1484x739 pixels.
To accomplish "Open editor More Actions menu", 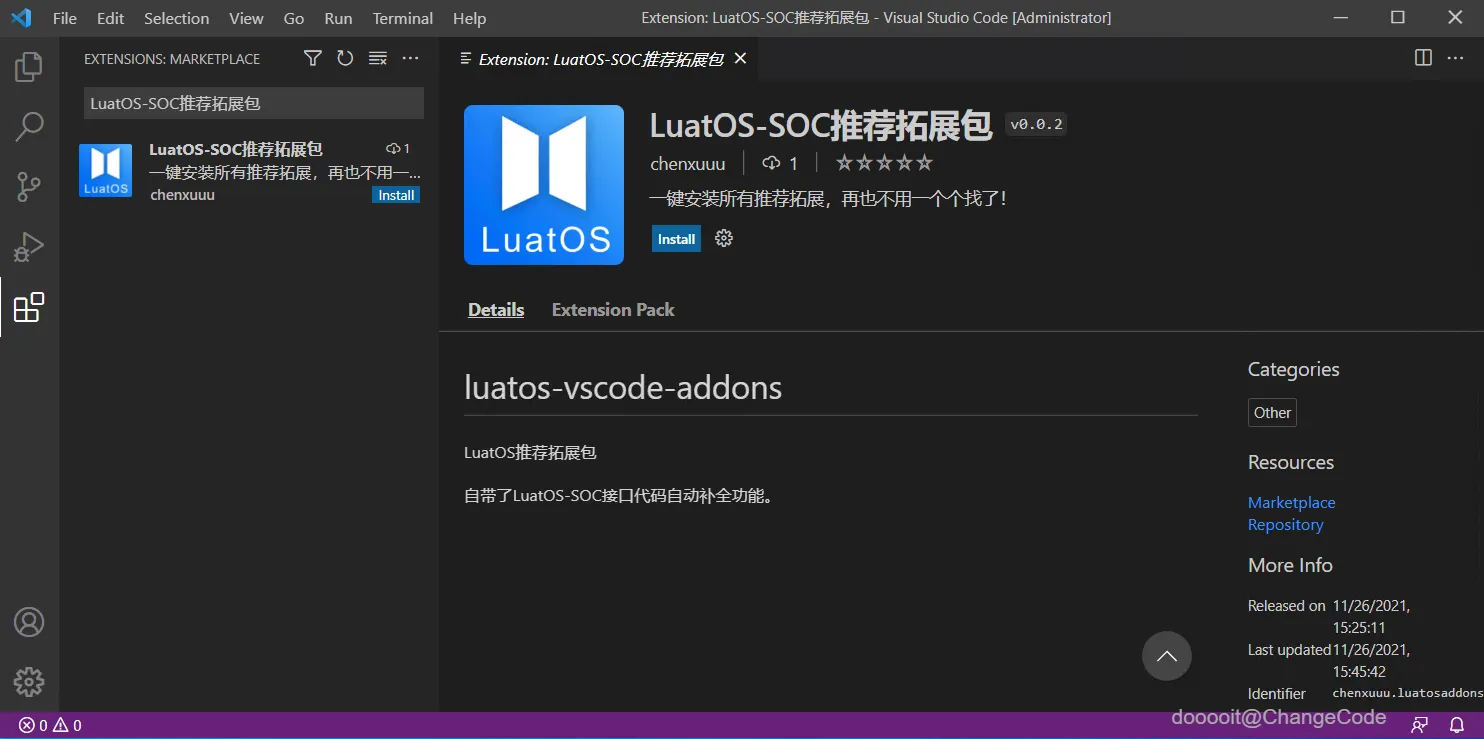I will [x=1456, y=58].
